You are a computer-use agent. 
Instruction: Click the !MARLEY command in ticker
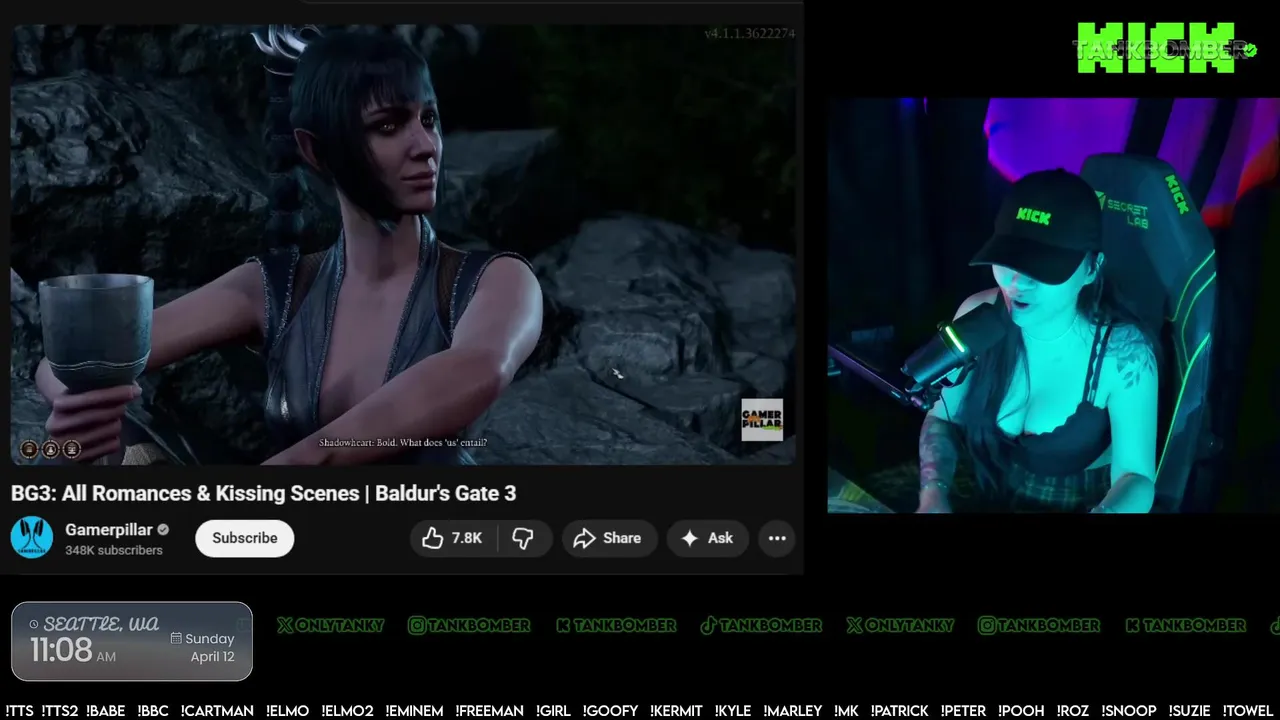coord(793,711)
